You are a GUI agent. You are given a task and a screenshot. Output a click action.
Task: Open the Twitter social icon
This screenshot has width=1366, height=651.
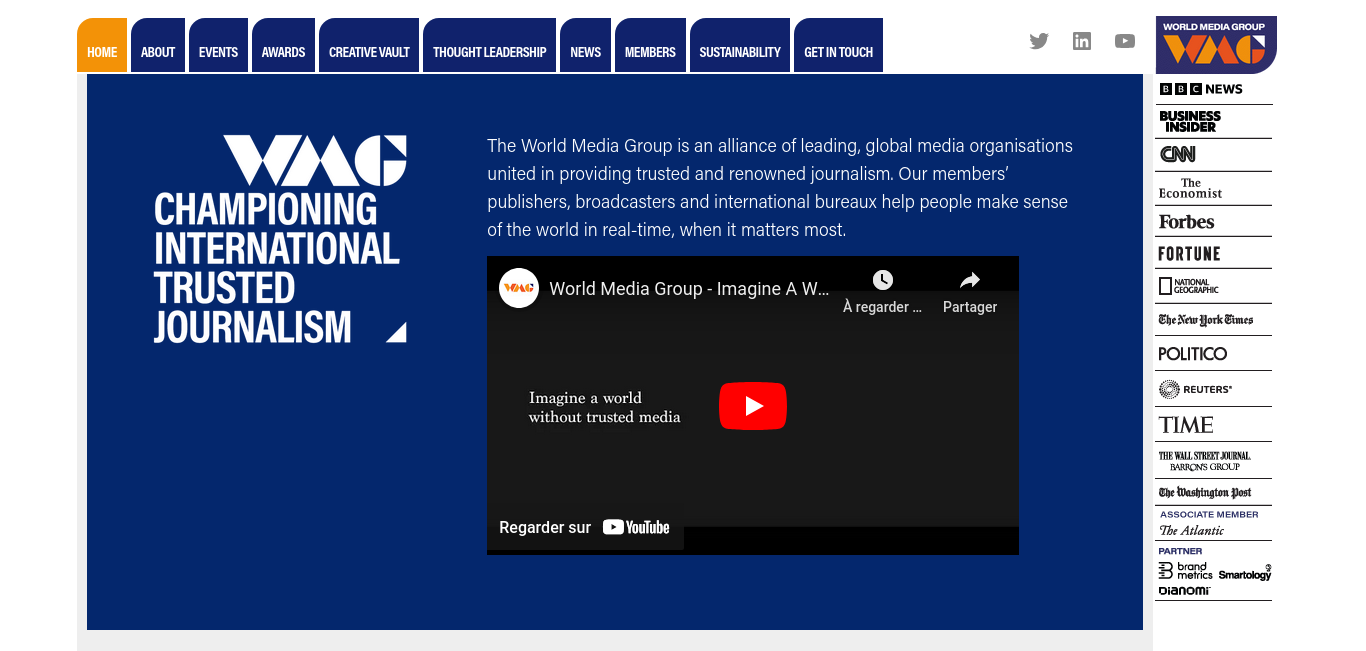click(1039, 41)
